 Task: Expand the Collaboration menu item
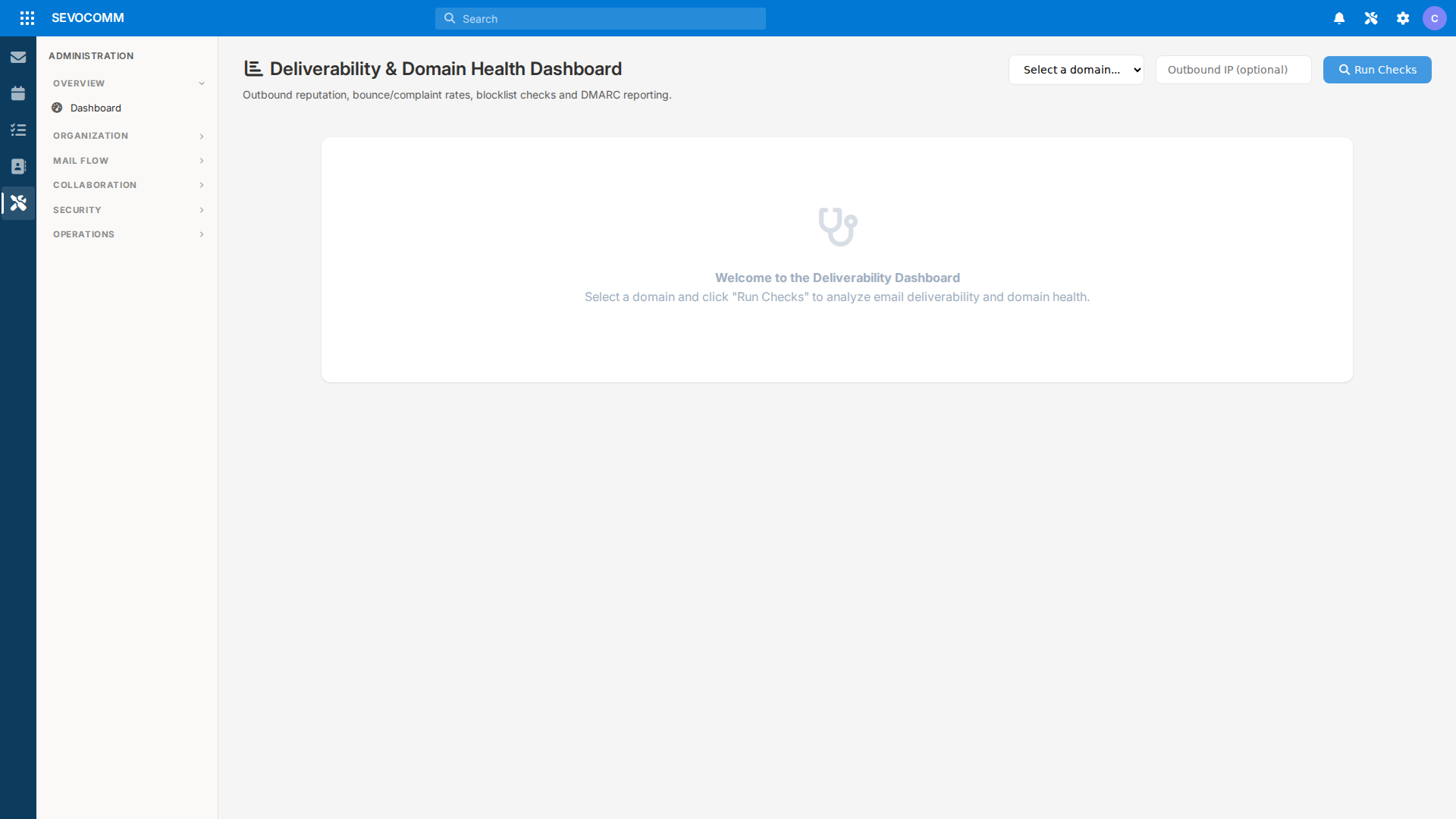(x=127, y=184)
